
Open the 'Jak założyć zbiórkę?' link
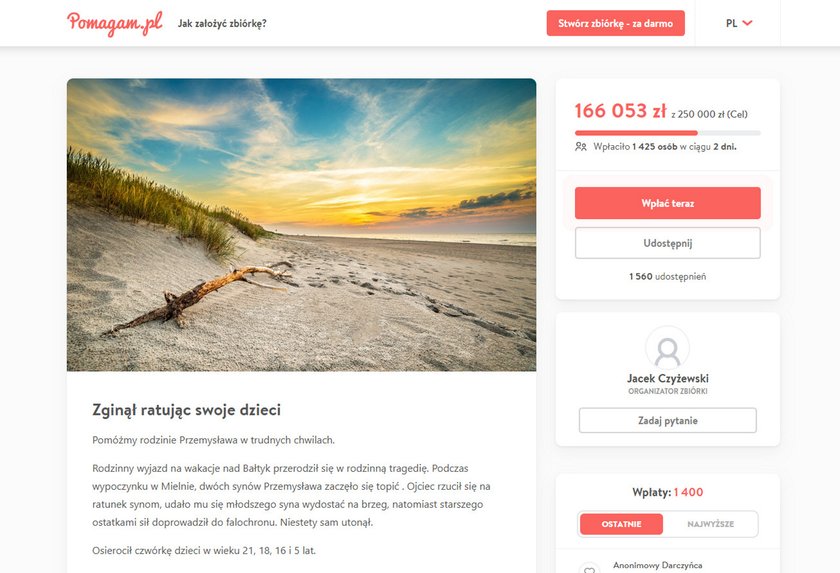222,24
